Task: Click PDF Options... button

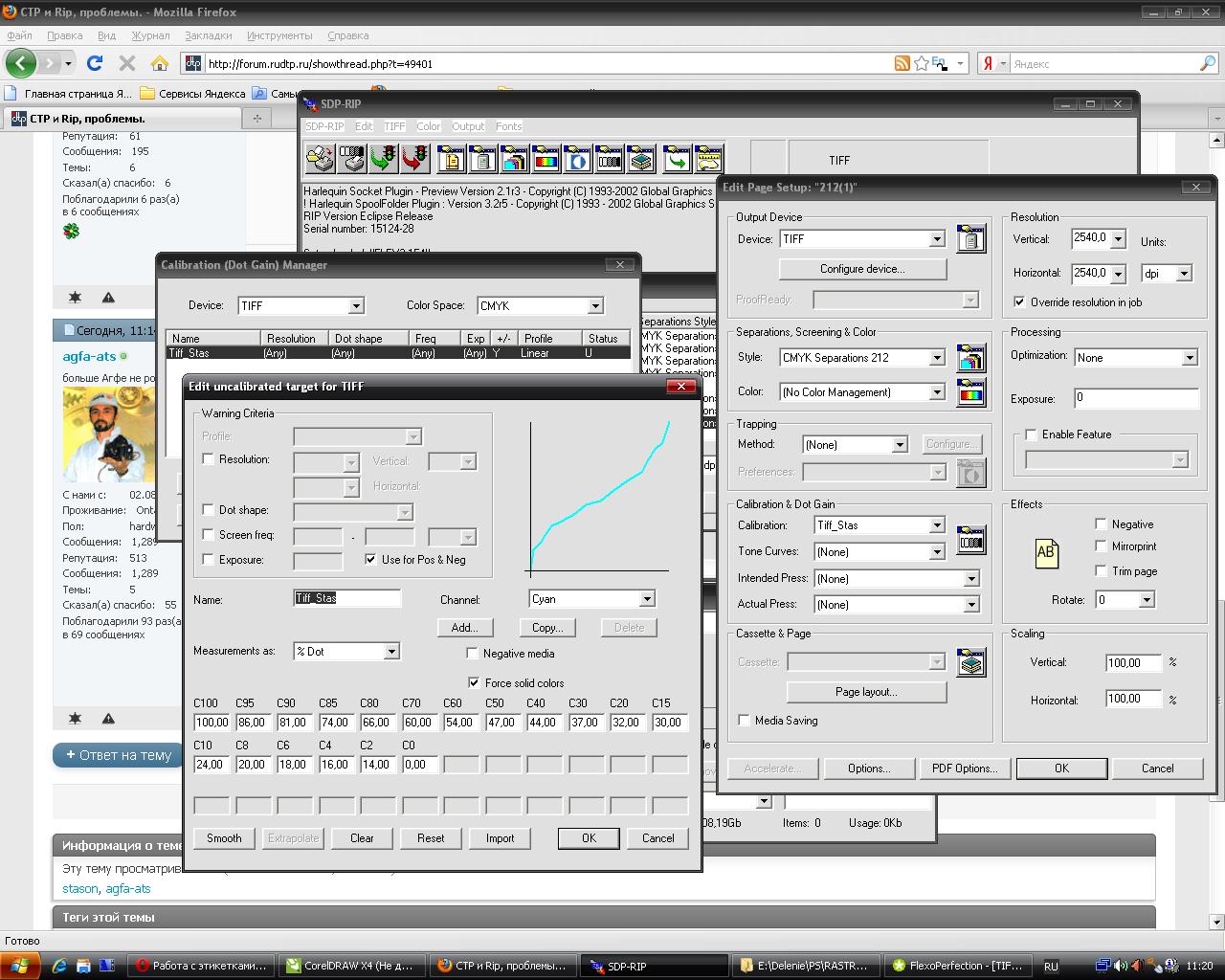Action: [964, 768]
